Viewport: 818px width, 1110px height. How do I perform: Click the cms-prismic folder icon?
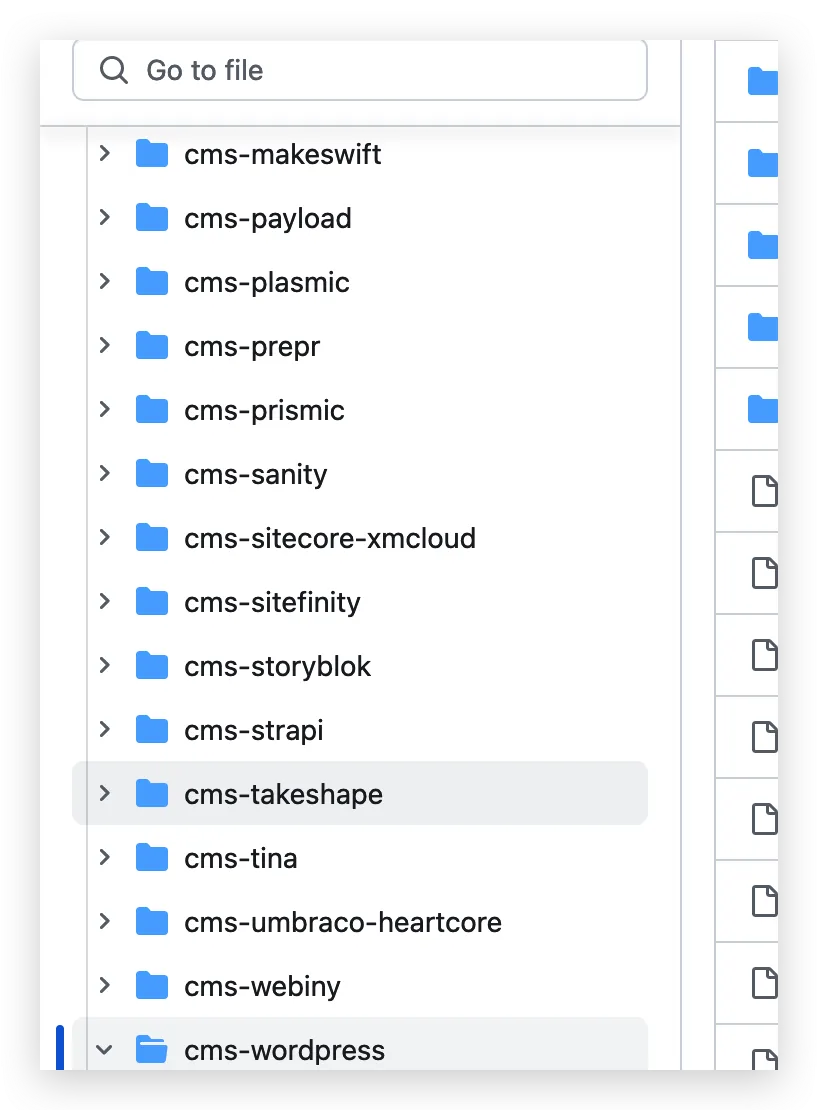pyautogui.click(x=151, y=410)
